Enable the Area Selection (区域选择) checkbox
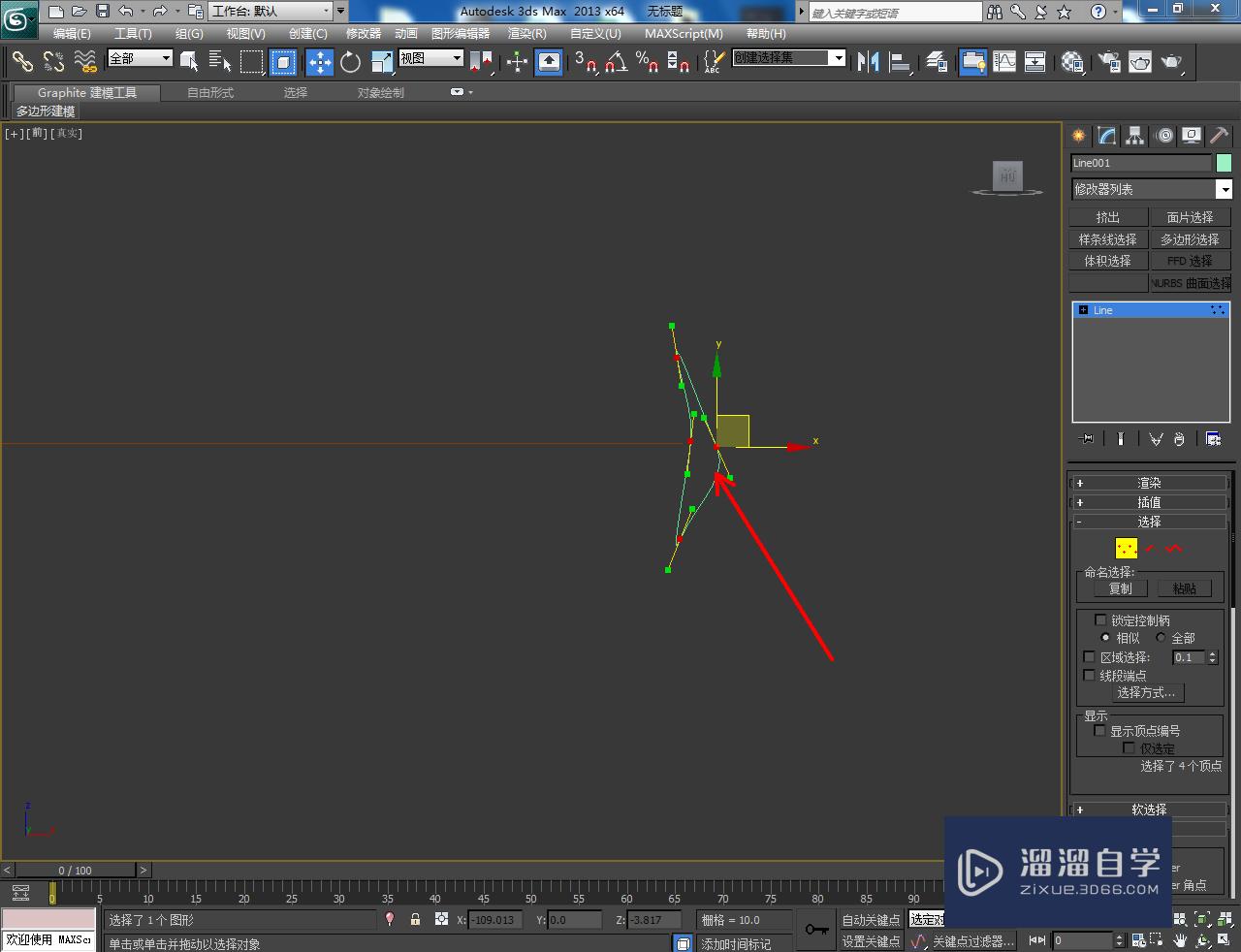This screenshot has height=952, width=1241. pos(1089,656)
